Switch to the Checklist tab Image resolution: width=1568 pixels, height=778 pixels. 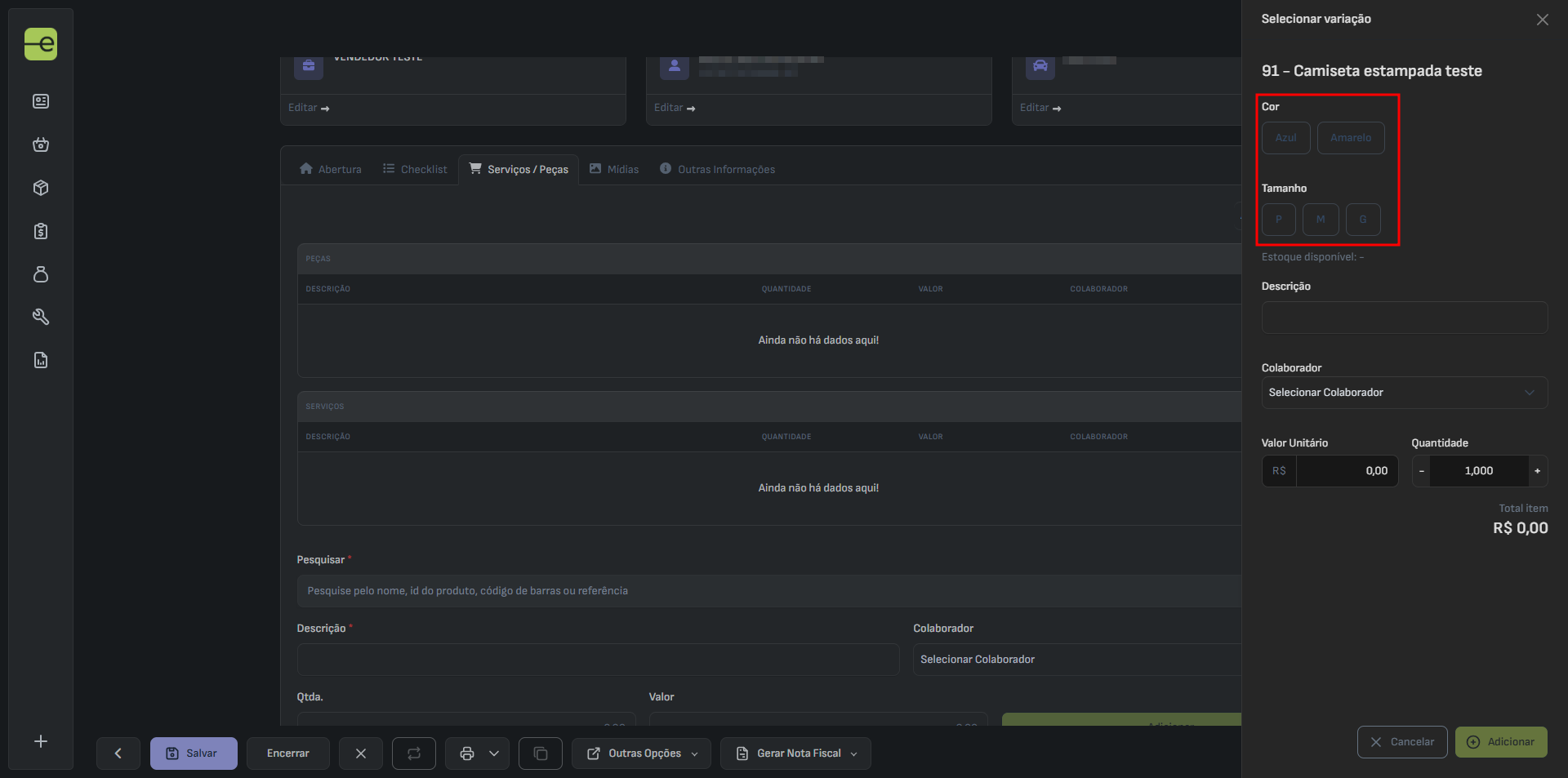pyautogui.click(x=415, y=170)
